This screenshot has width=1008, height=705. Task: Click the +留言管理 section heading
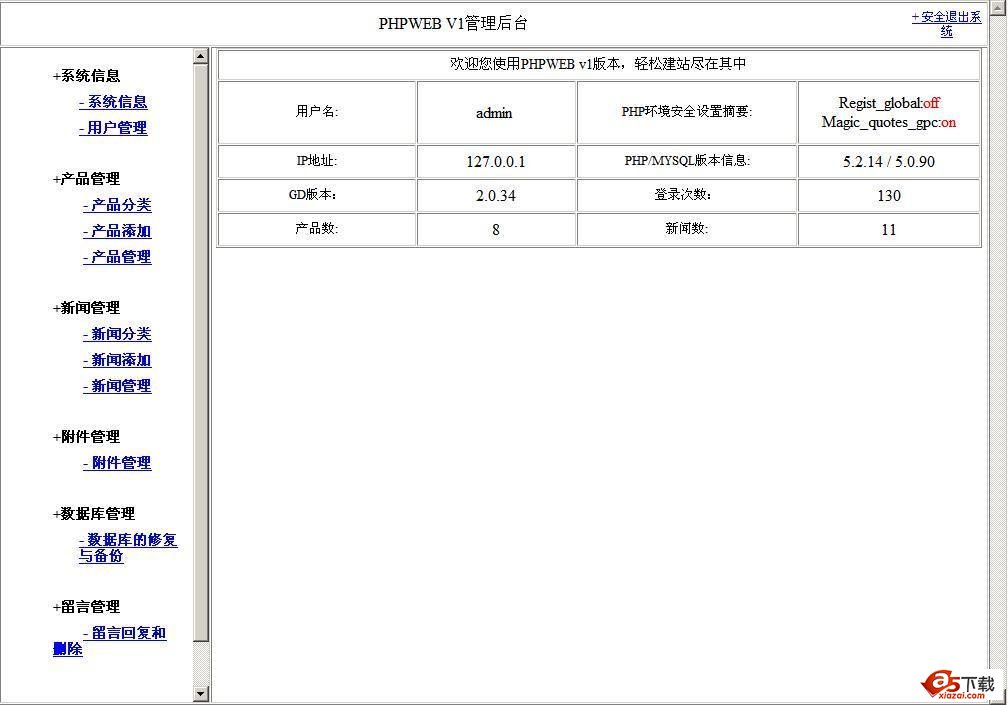pos(86,607)
